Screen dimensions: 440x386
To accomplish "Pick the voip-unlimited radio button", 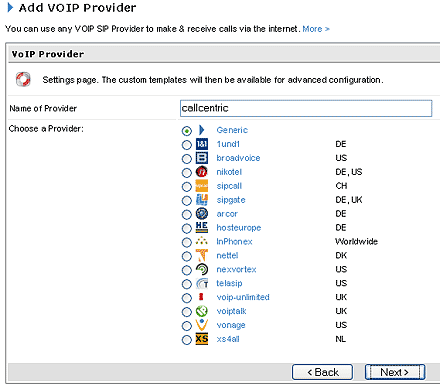I will (x=187, y=298).
